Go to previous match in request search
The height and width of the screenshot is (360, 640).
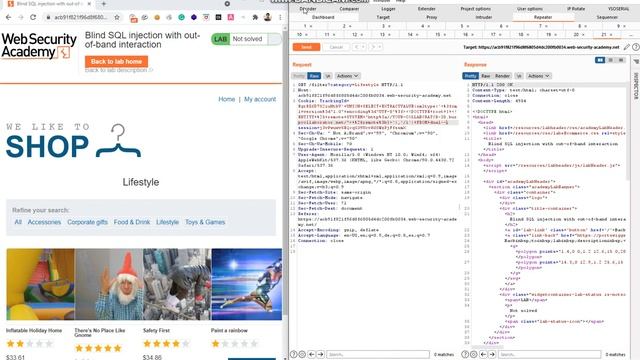[x=312, y=354]
